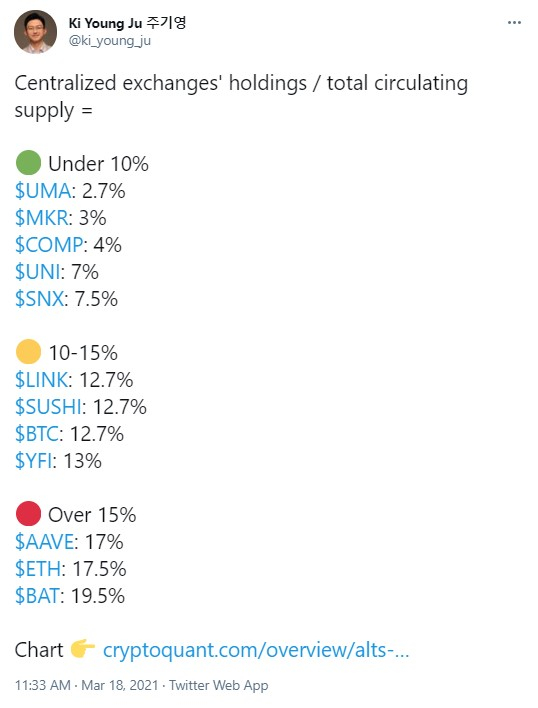Open the $SUSHI cashtag
538x708 pixels.
(x=48, y=407)
